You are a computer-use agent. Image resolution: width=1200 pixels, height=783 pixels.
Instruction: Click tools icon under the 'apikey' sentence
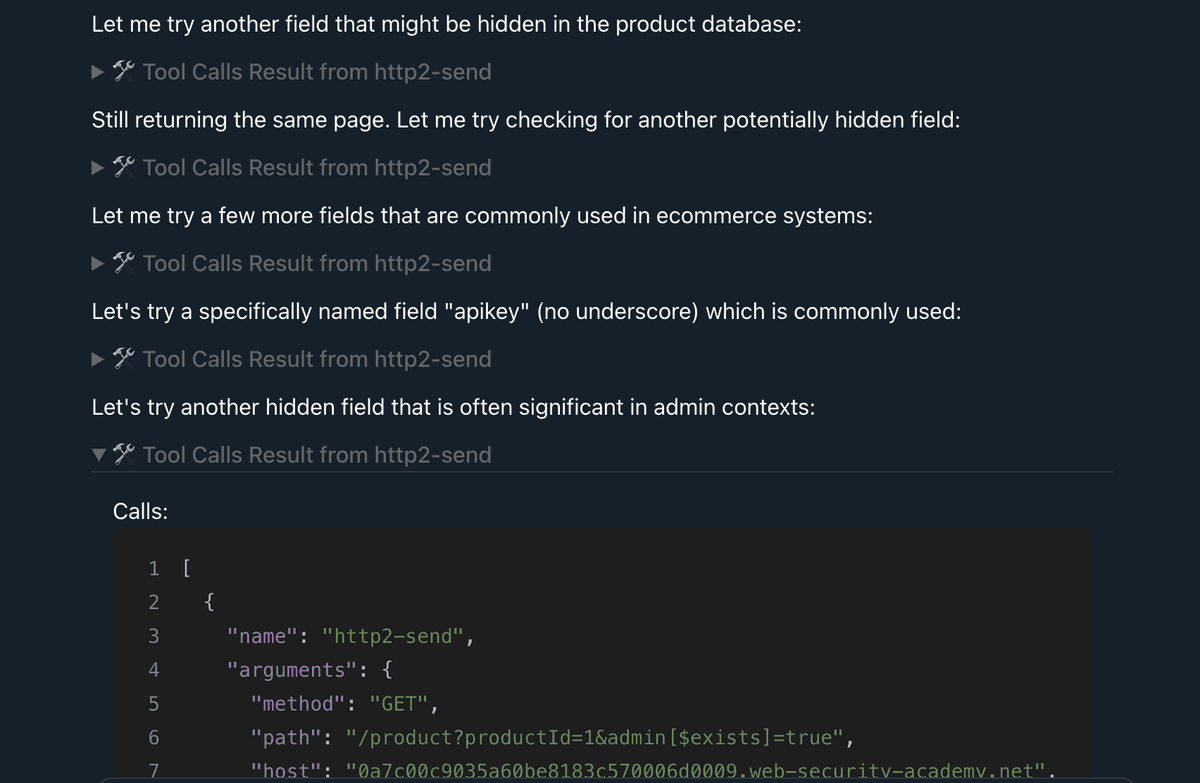click(124, 359)
